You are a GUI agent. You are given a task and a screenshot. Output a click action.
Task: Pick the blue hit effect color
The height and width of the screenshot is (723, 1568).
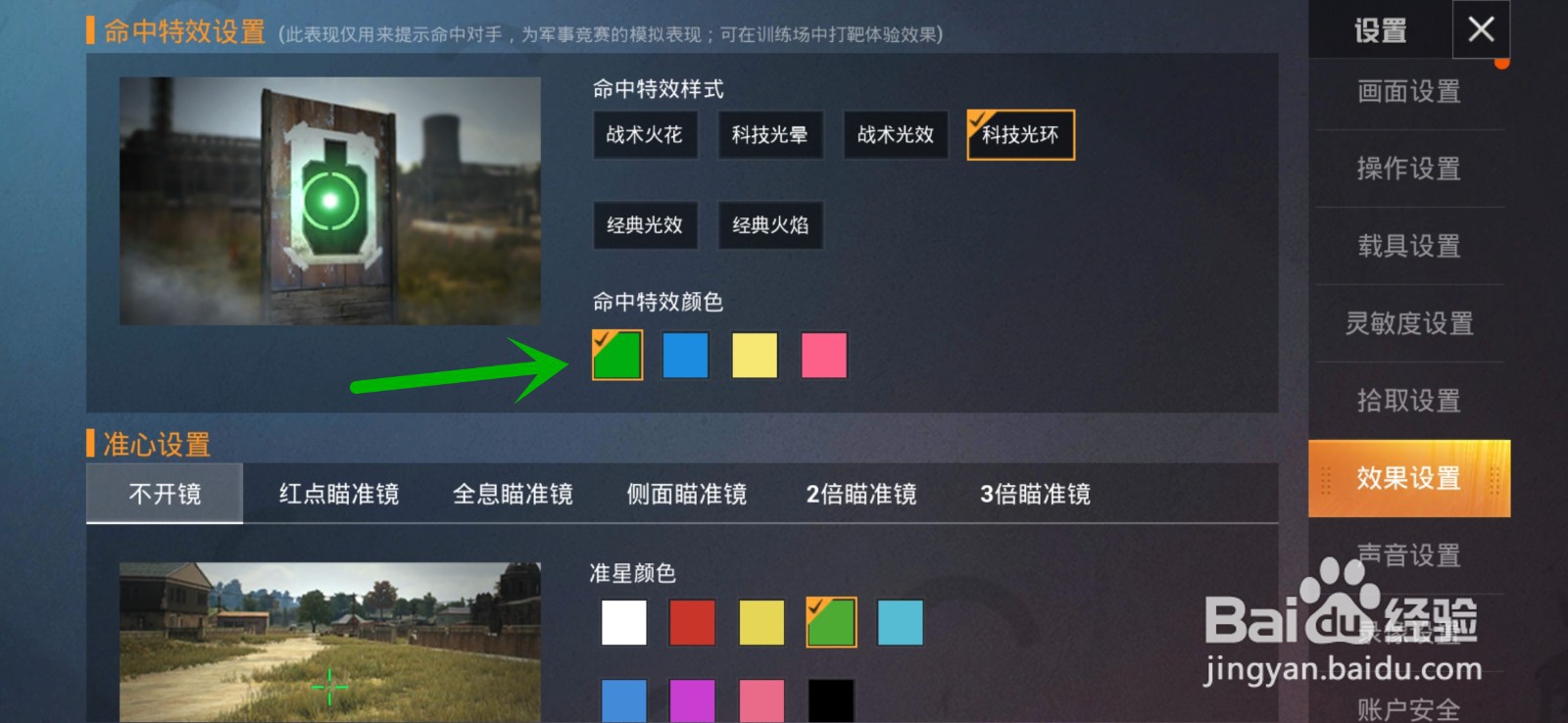click(686, 355)
